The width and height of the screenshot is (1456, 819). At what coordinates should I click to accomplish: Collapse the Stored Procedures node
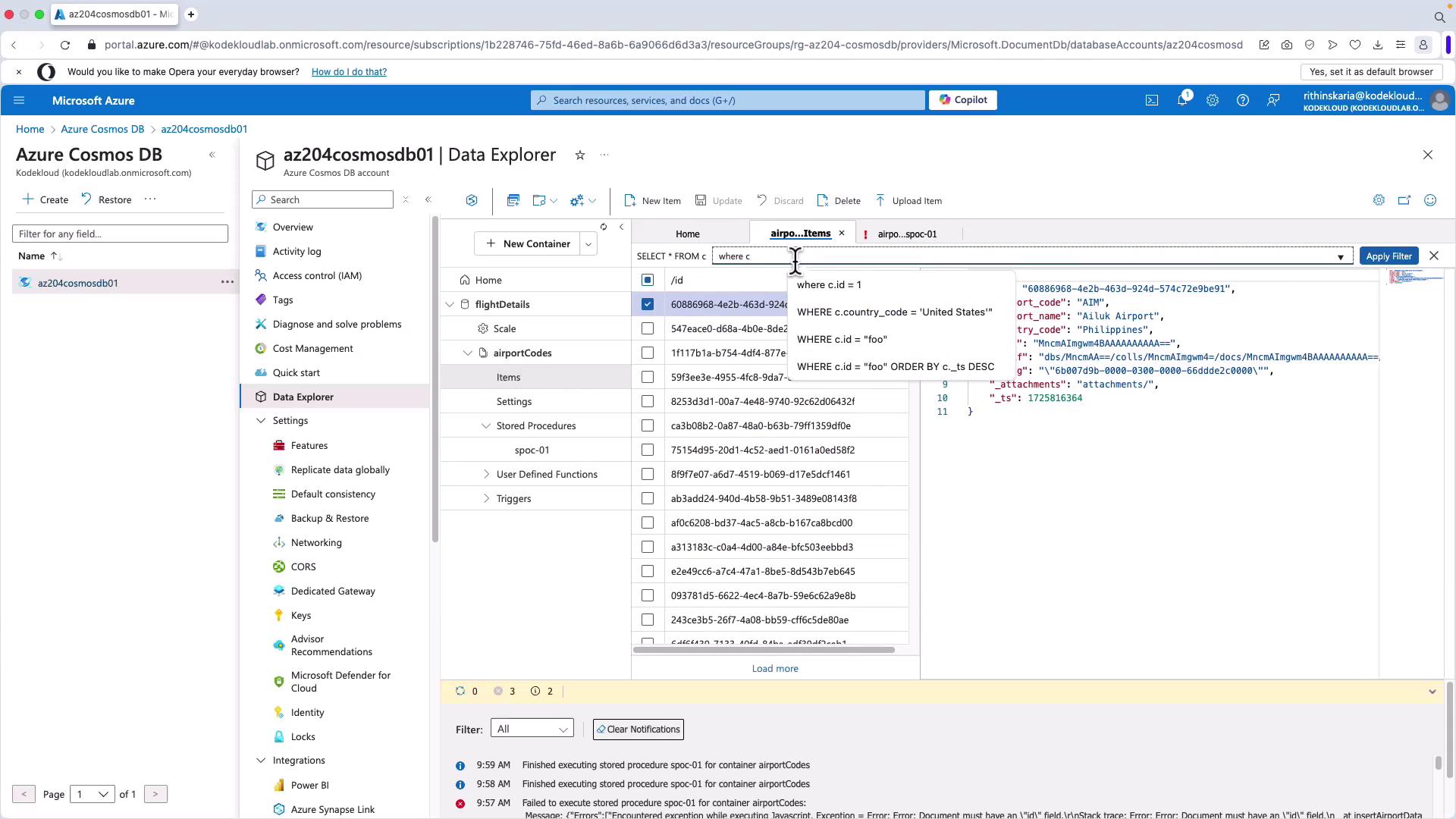pos(486,425)
